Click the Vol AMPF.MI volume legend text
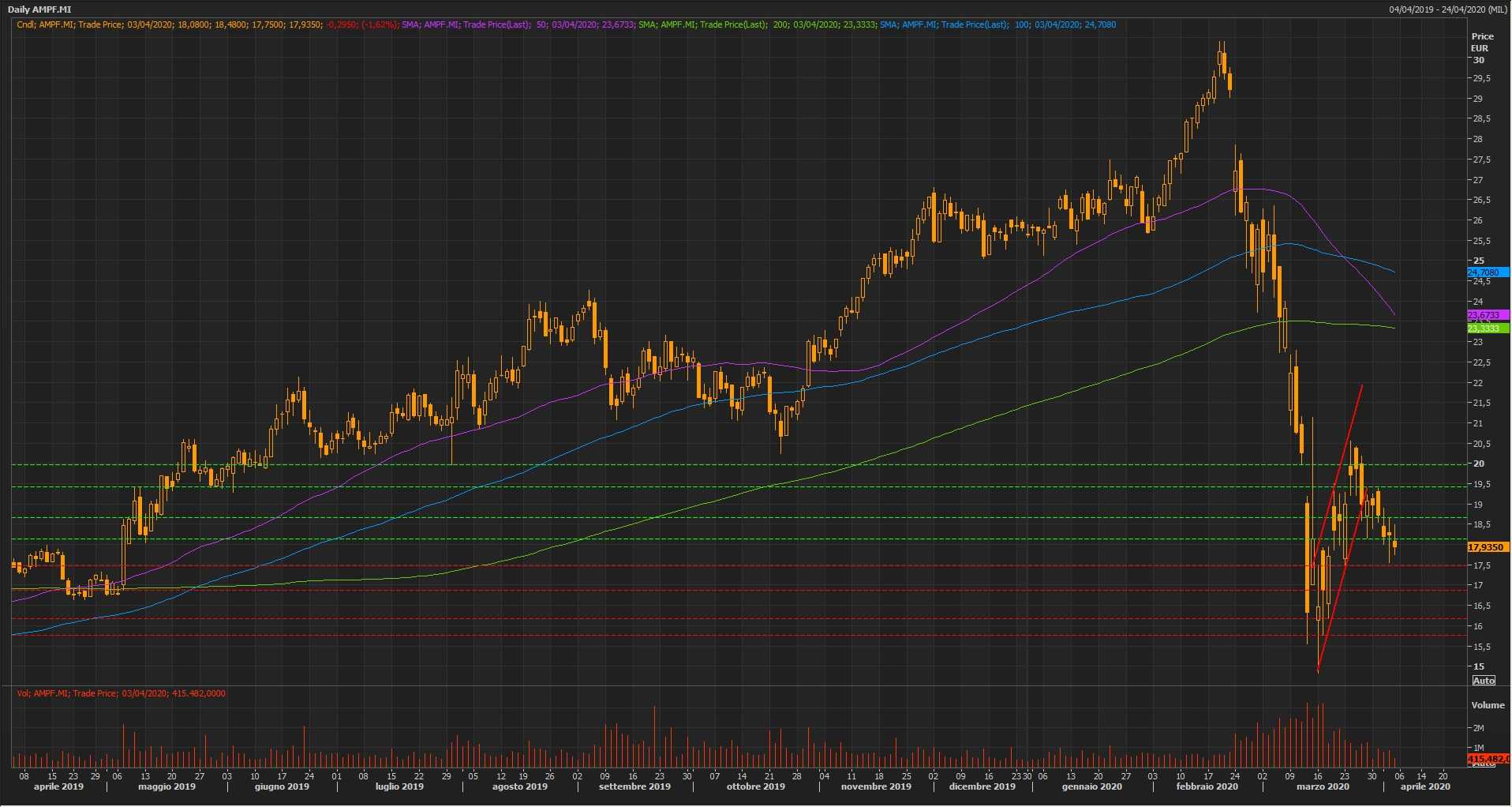The height and width of the screenshot is (807, 1512). tap(121, 693)
